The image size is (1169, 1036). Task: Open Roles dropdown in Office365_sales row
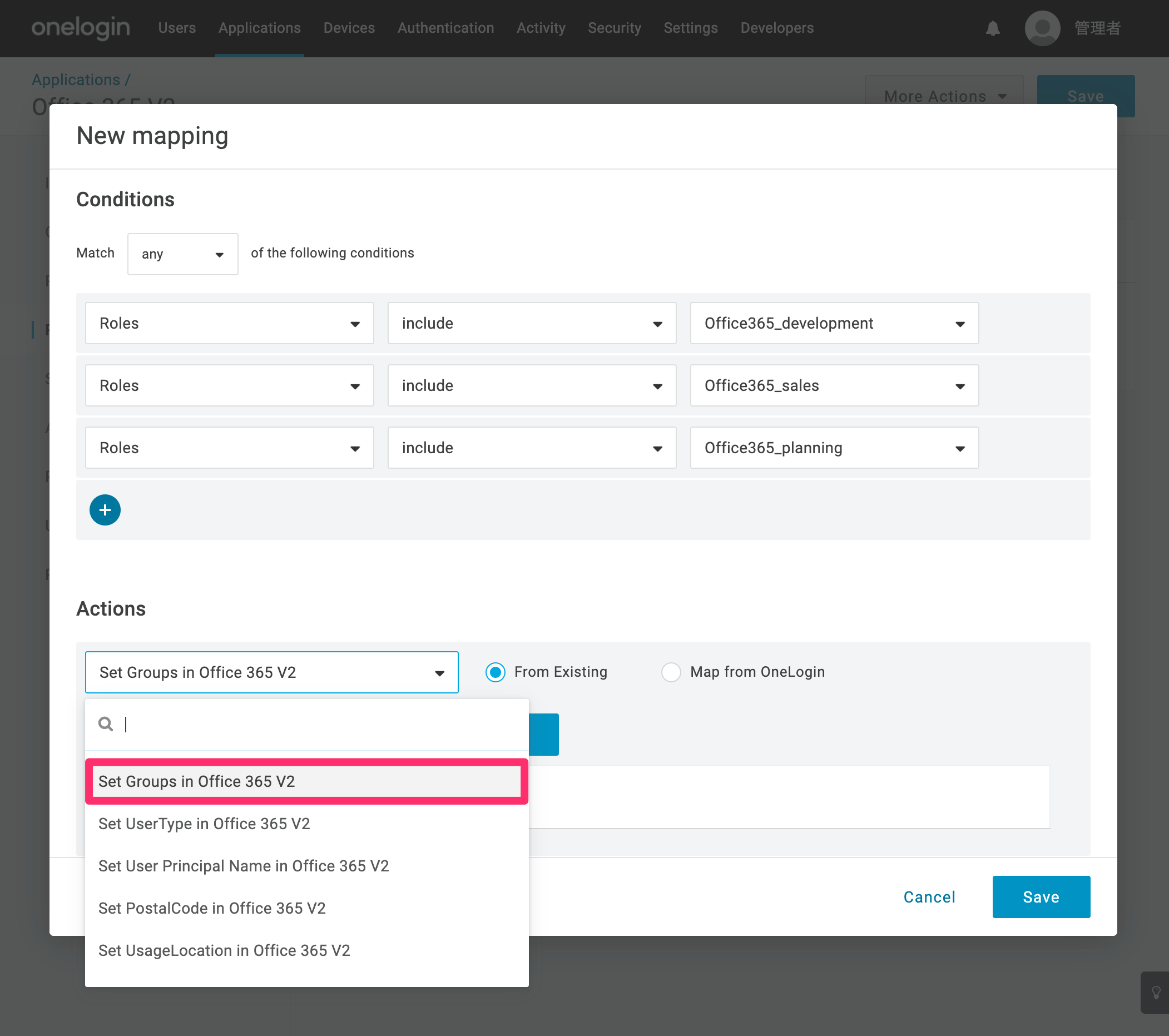(229, 385)
